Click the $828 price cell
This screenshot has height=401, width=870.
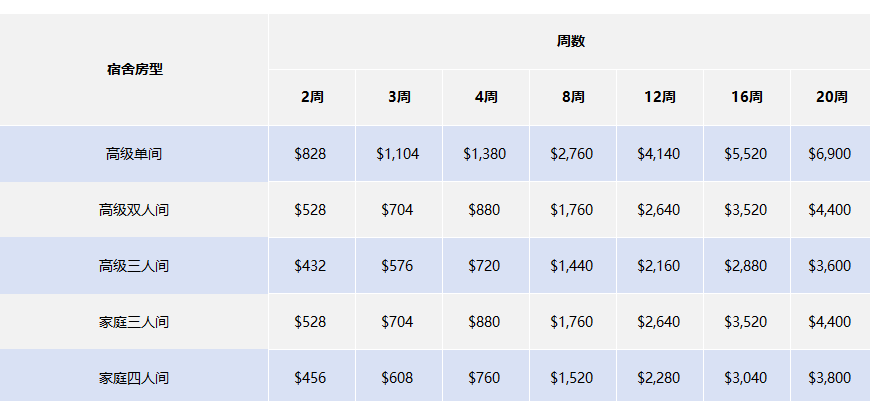(310, 154)
